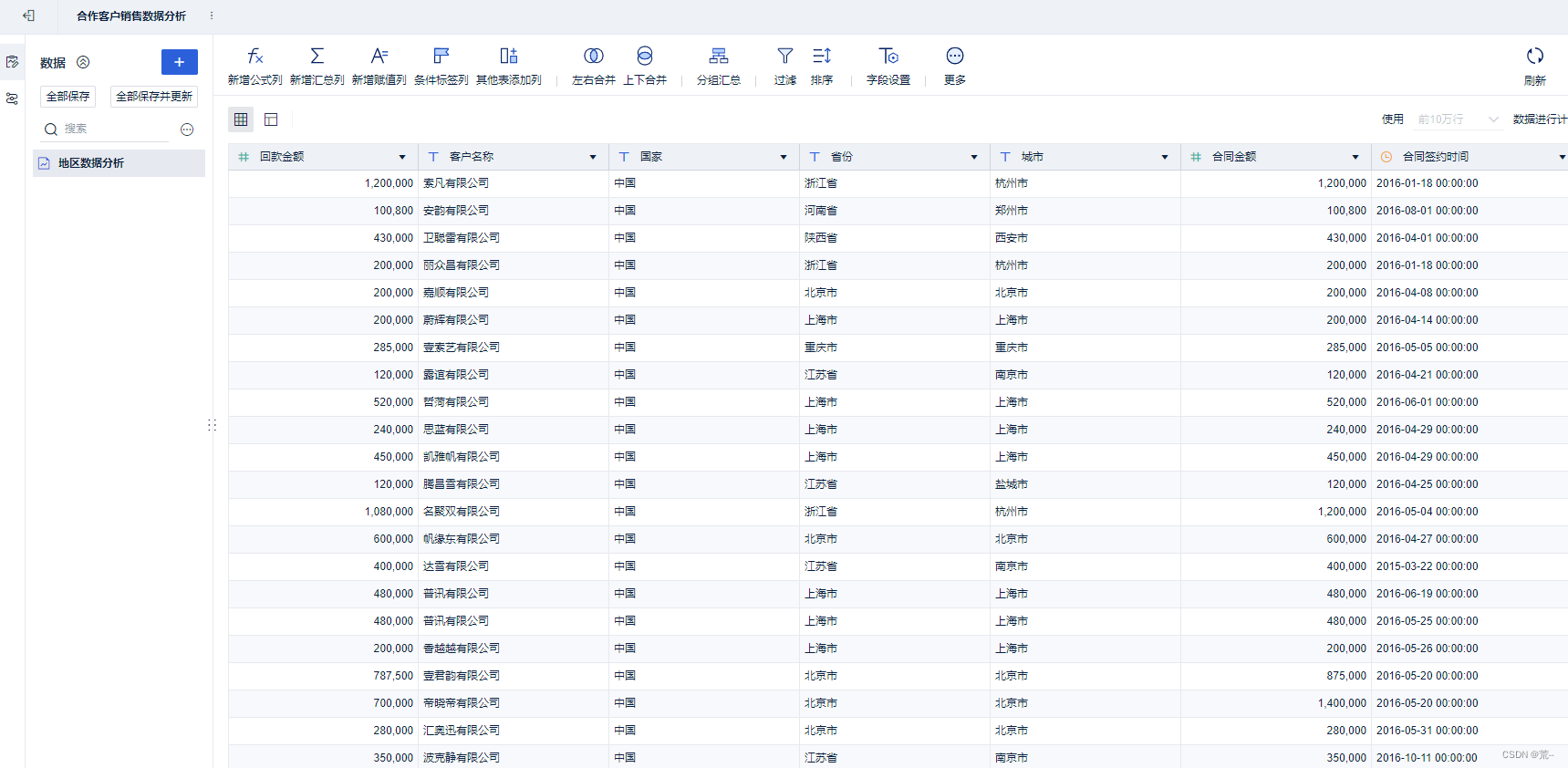Click the text type icon of 国家
The image size is (1568, 768).
pyautogui.click(x=624, y=157)
